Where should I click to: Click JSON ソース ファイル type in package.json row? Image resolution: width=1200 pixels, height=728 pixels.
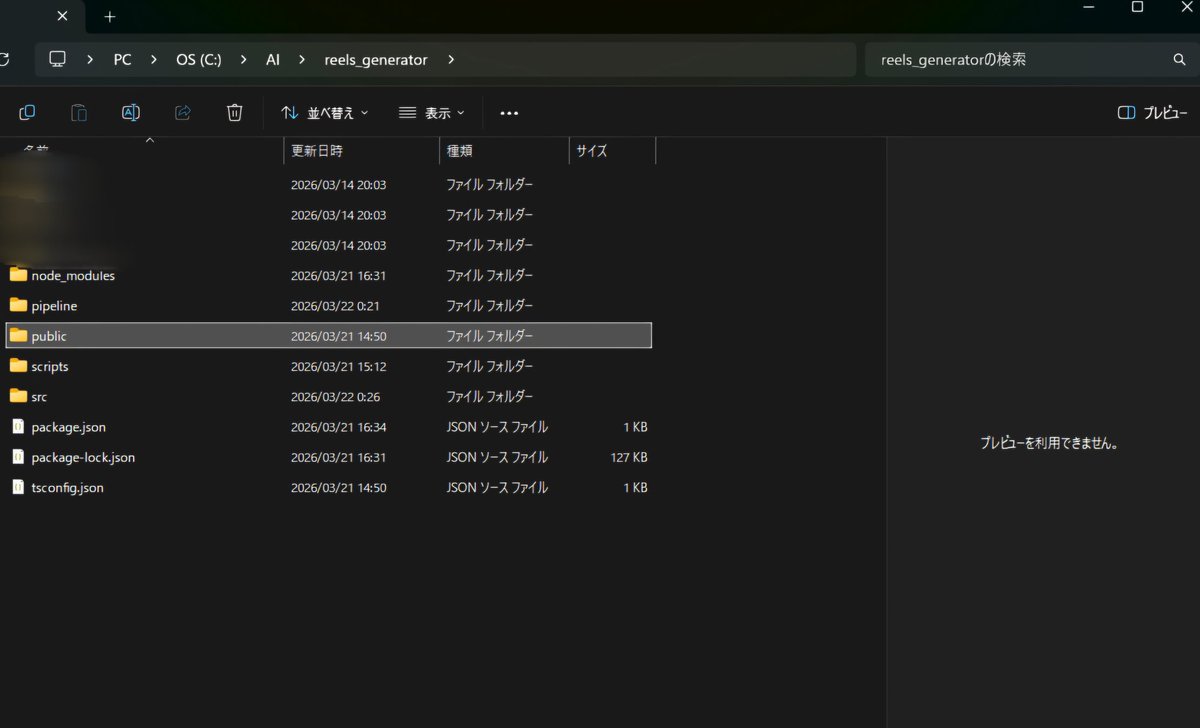[x=497, y=427]
